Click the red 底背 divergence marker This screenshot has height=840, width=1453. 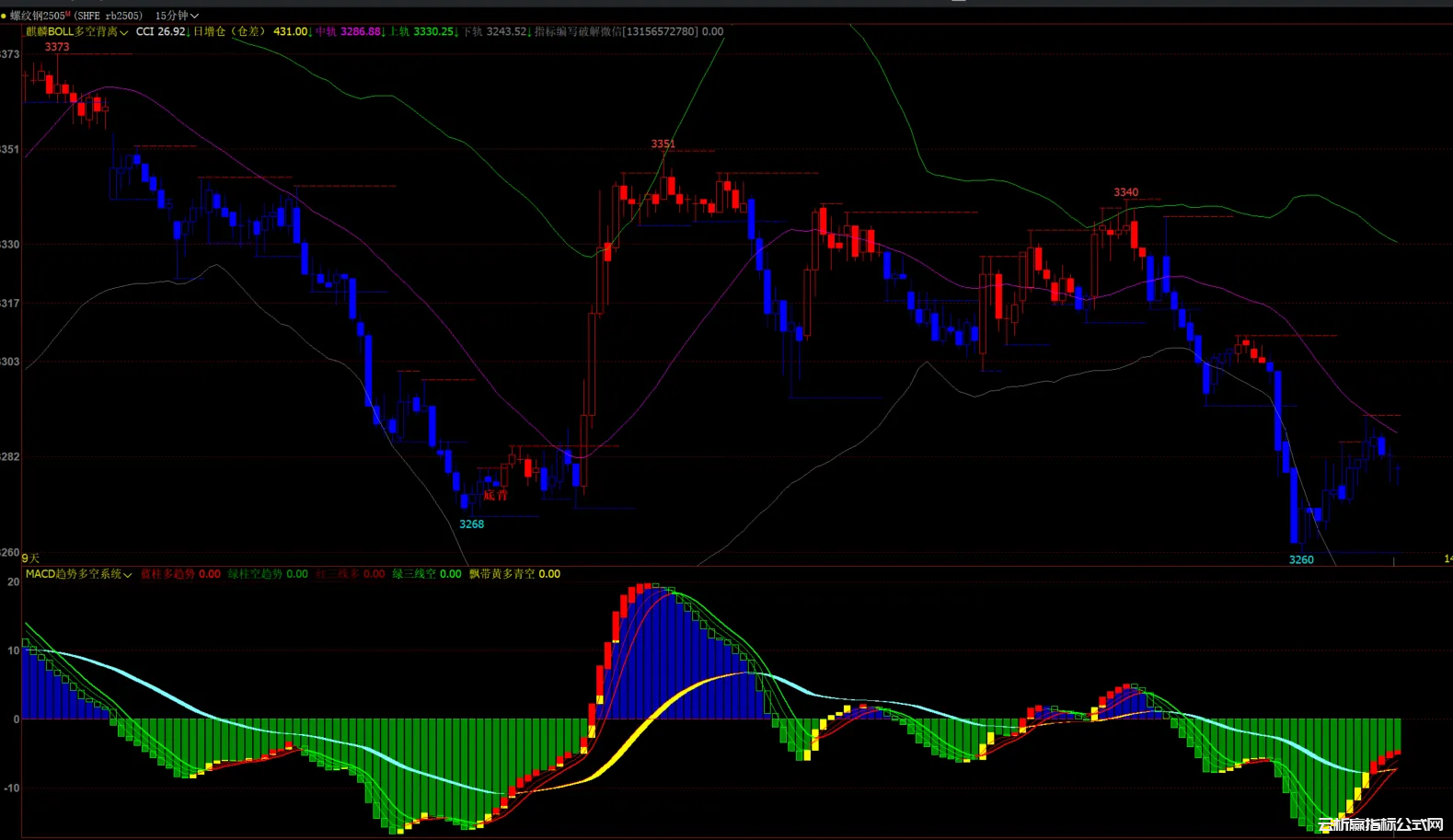pos(495,495)
